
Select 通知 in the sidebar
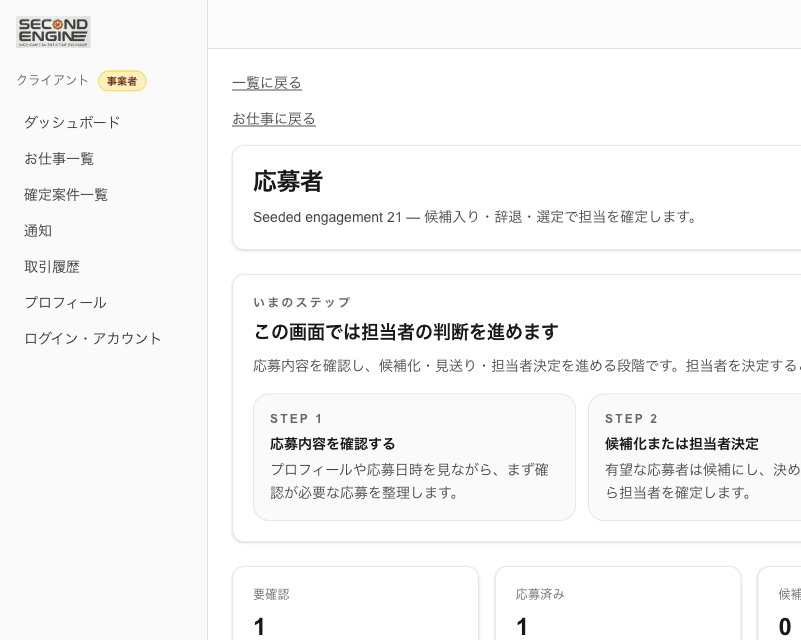point(38,231)
